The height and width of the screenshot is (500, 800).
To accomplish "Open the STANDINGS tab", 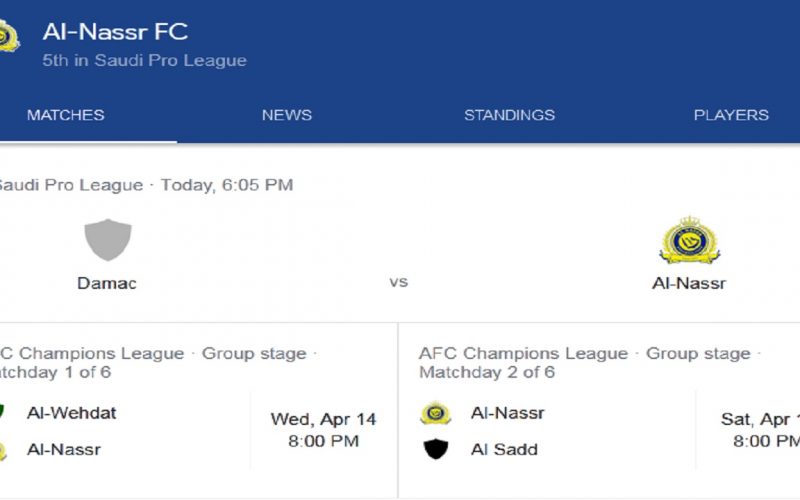I will click(509, 115).
